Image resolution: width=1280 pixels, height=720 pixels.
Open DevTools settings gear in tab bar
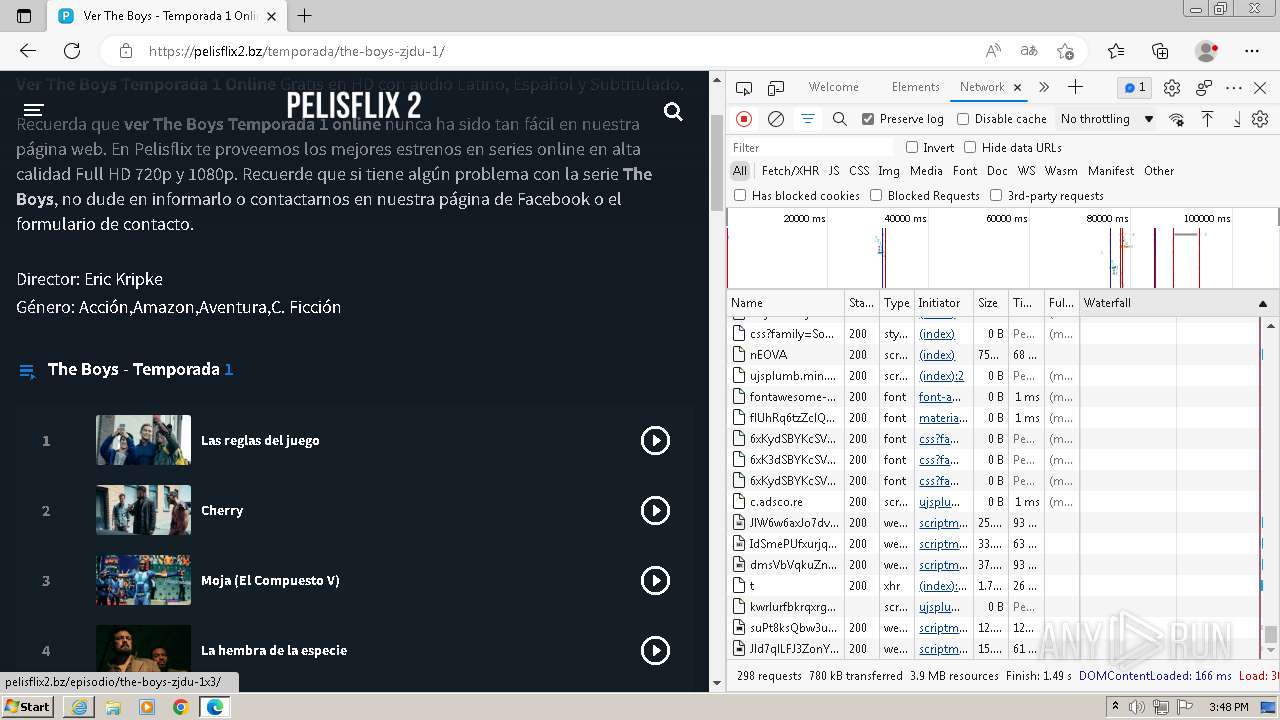pyautogui.click(x=1172, y=88)
